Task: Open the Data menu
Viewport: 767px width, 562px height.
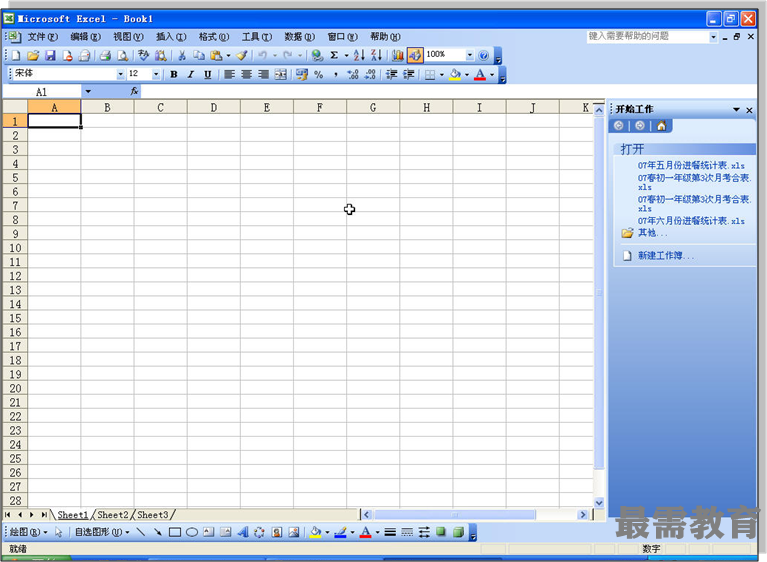Action: pyautogui.click(x=299, y=37)
